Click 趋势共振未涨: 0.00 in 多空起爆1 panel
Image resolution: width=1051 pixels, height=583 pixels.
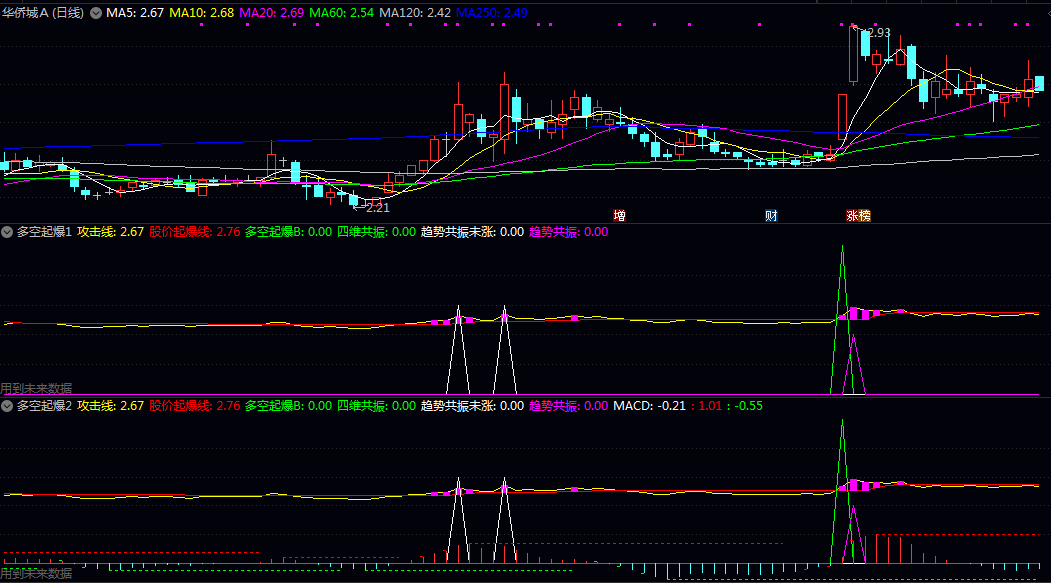473,232
